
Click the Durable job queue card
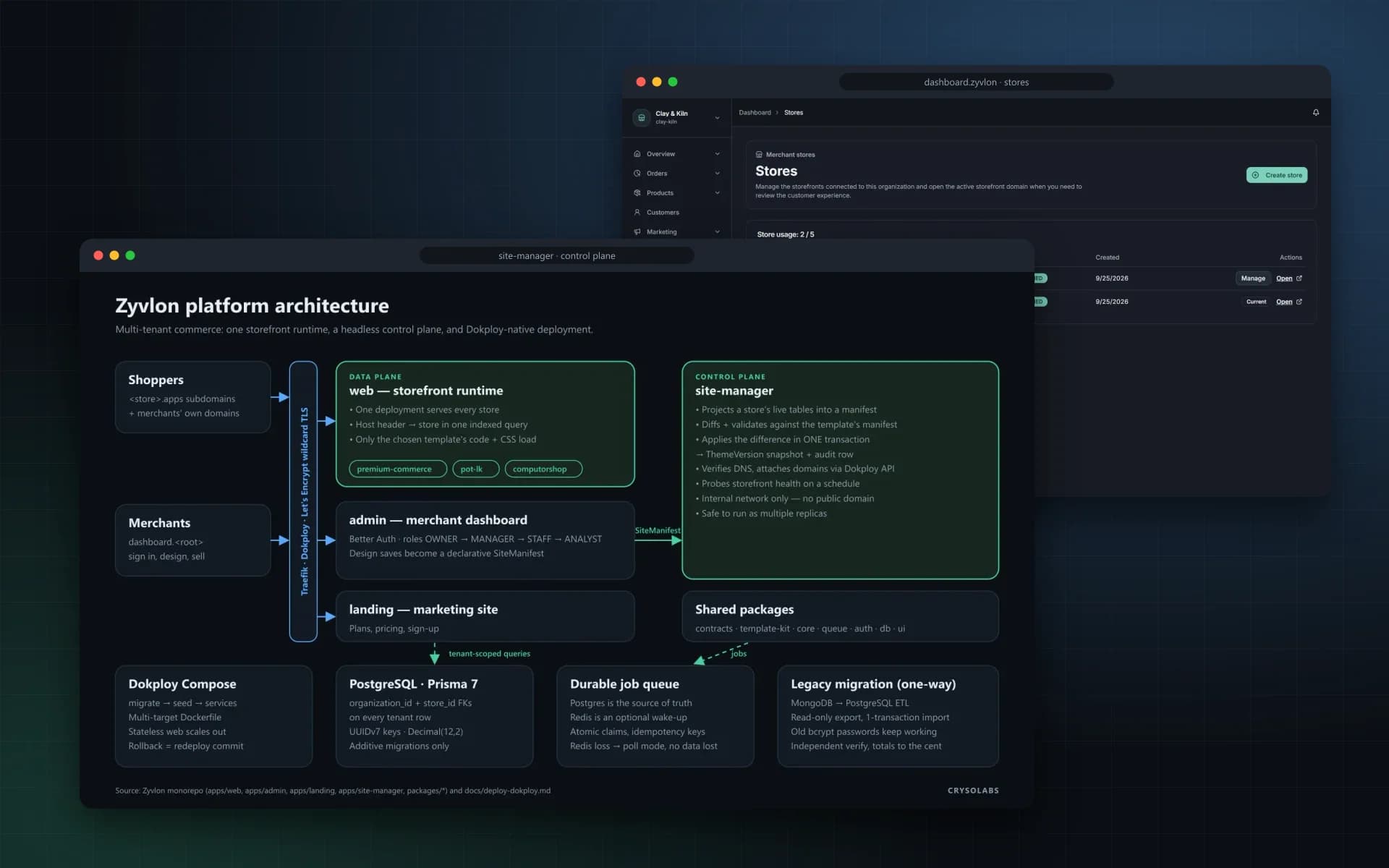tap(655, 716)
